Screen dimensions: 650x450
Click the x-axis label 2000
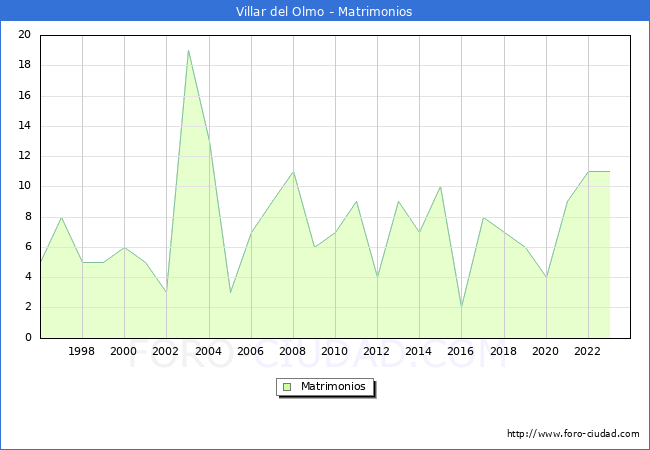[124, 351]
